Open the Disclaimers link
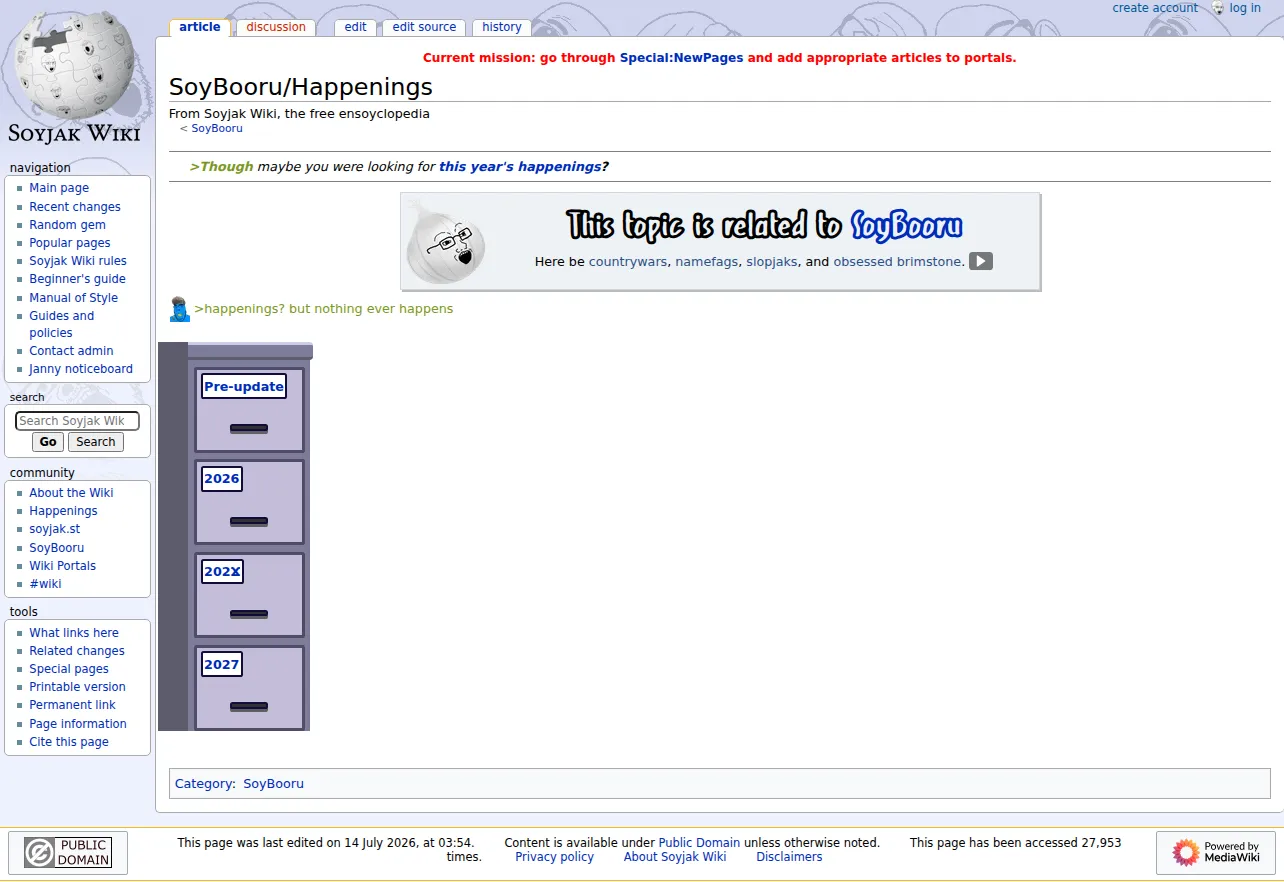The image size is (1284, 882). click(789, 857)
